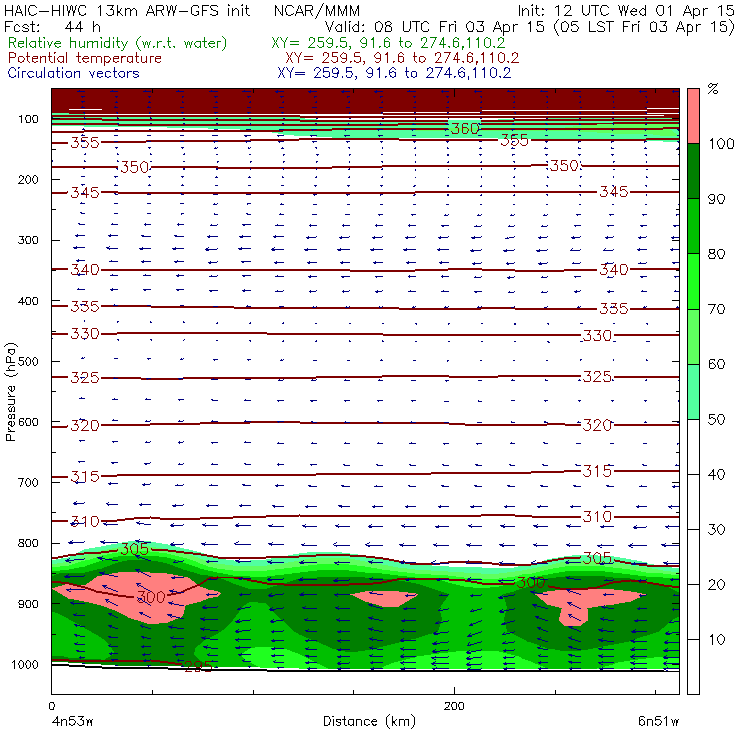Click the "700" pressure axis tick label
Screen dimensions: 740x740
pyautogui.click(x=28, y=483)
